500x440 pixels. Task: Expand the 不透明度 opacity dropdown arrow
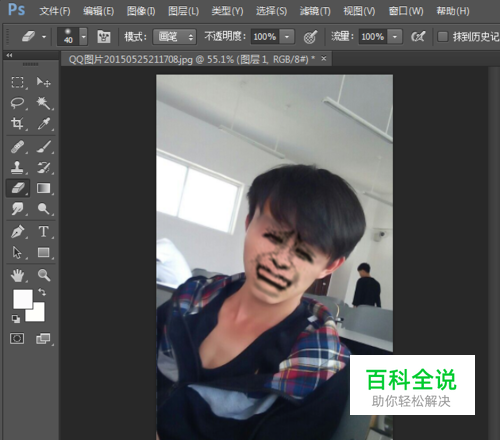pos(287,36)
